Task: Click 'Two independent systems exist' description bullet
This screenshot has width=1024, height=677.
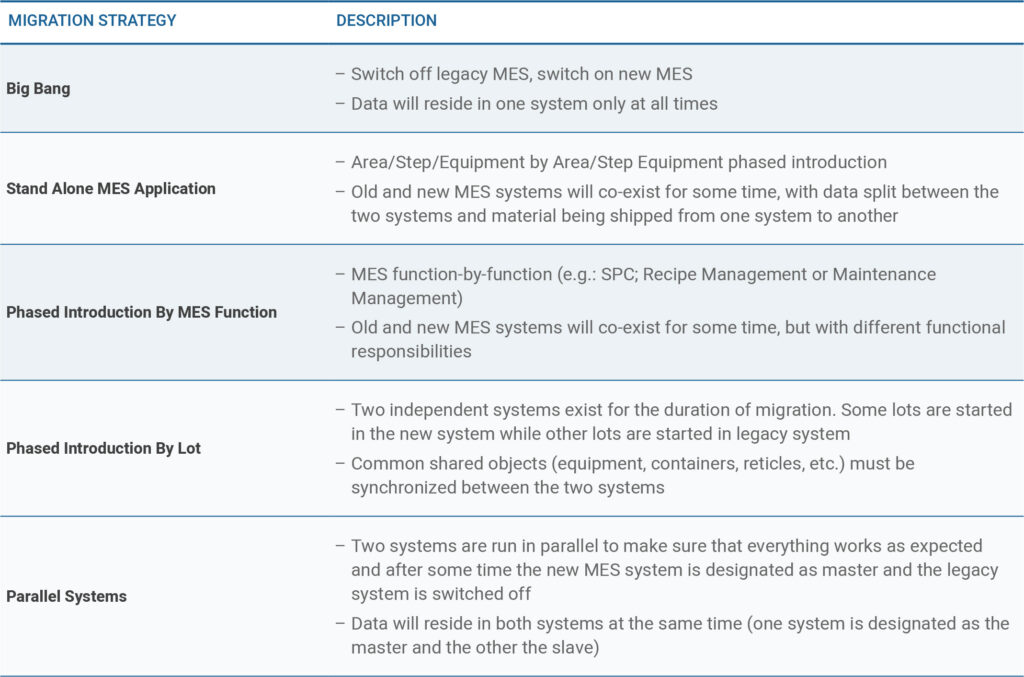Action: pyautogui.click(x=680, y=421)
